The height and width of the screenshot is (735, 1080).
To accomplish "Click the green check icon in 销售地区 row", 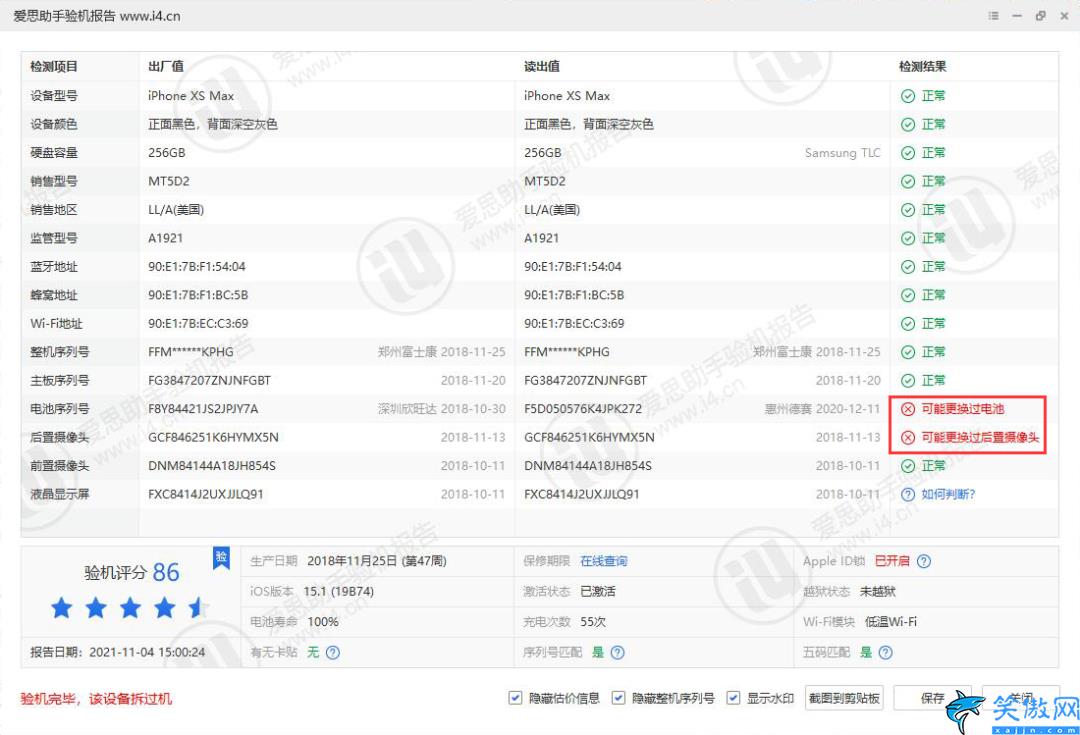I will 908,210.
